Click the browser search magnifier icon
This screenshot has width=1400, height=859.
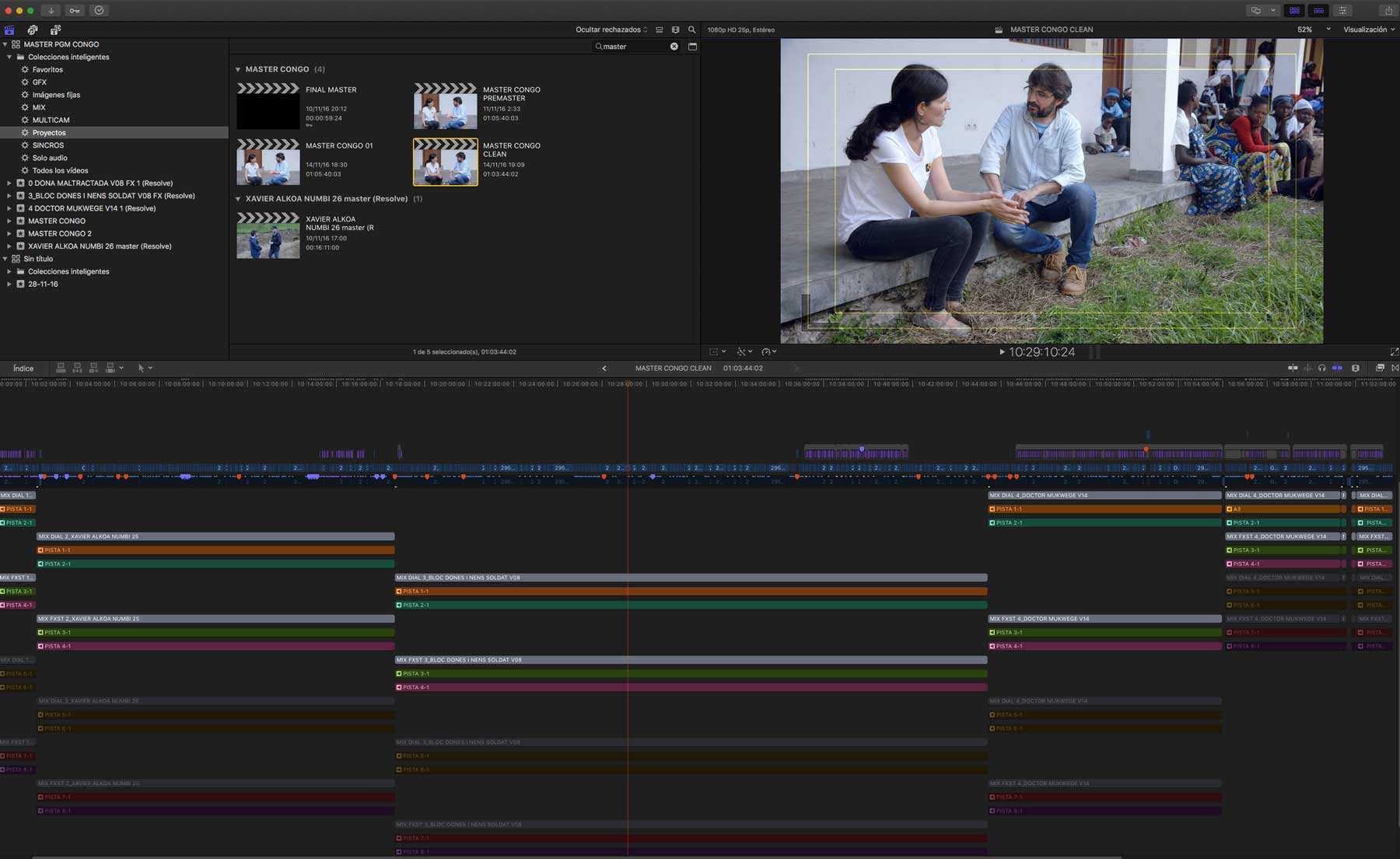tap(691, 30)
